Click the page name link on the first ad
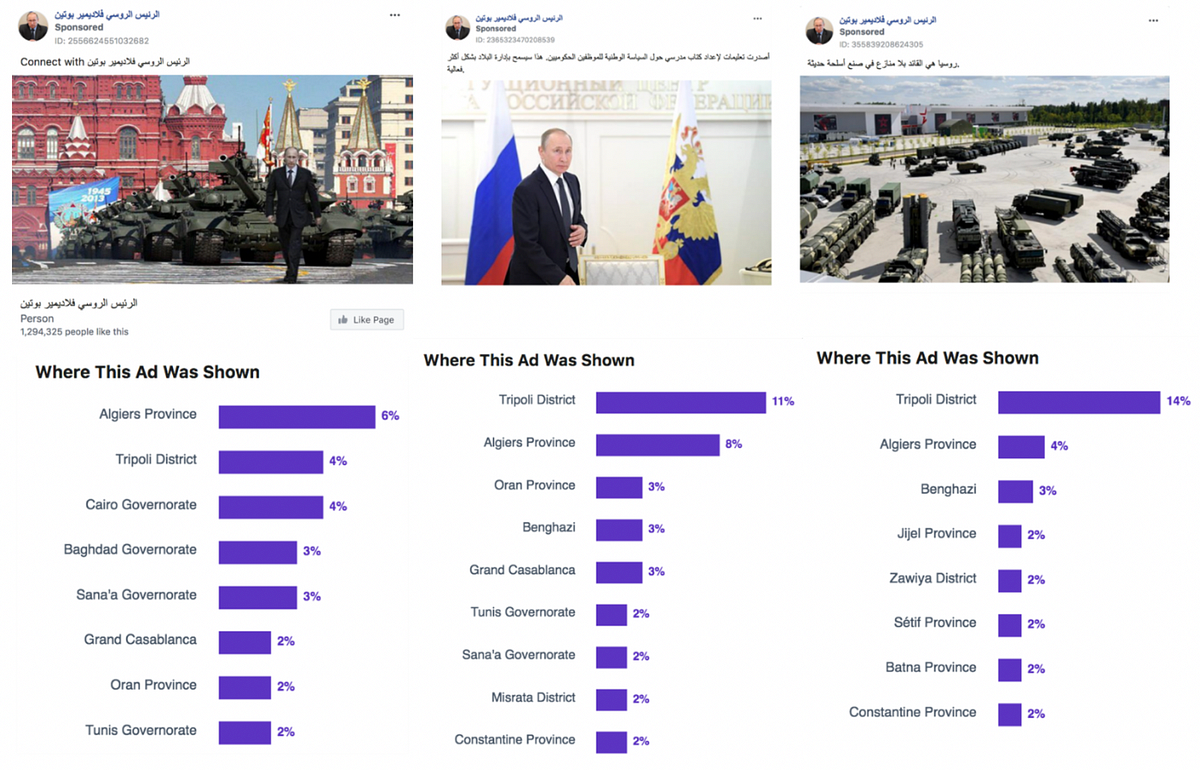Image resolution: width=1200 pixels, height=770 pixels. click(x=107, y=15)
